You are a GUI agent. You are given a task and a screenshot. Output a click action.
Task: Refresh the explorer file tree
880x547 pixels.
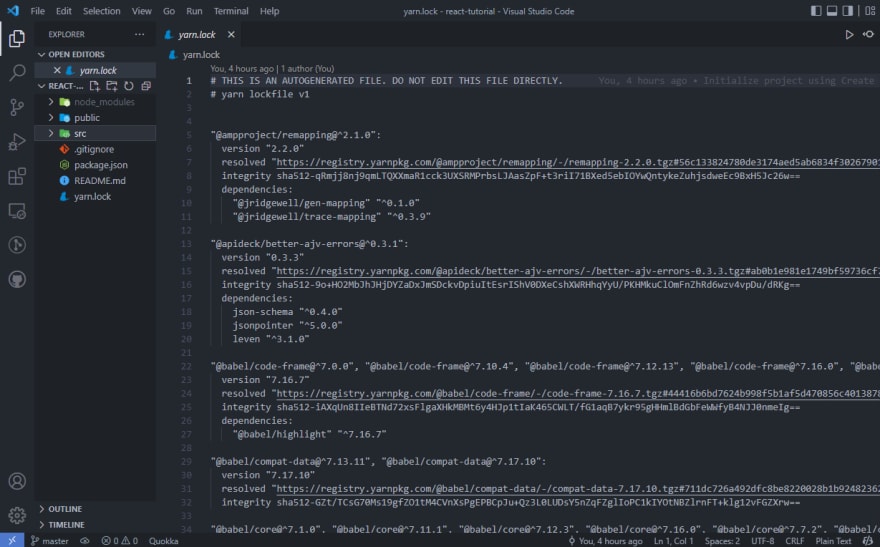[129, 86]
